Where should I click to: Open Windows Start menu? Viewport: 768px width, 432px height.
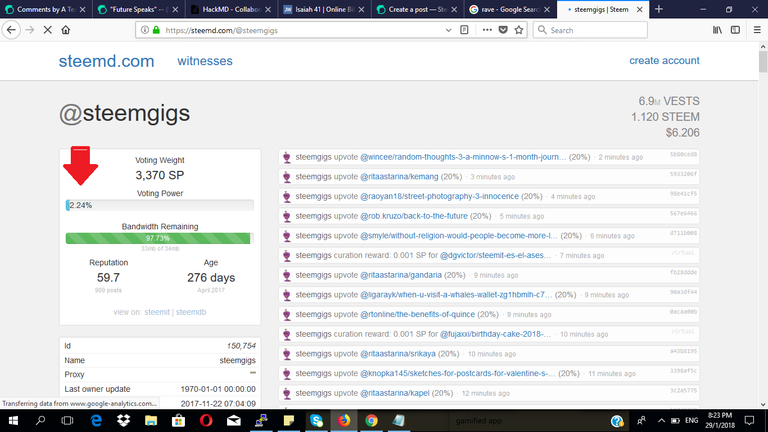coord(13,420)
